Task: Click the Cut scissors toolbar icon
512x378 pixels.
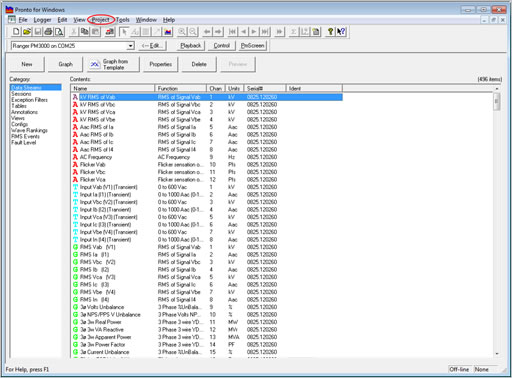Action: 74,32
